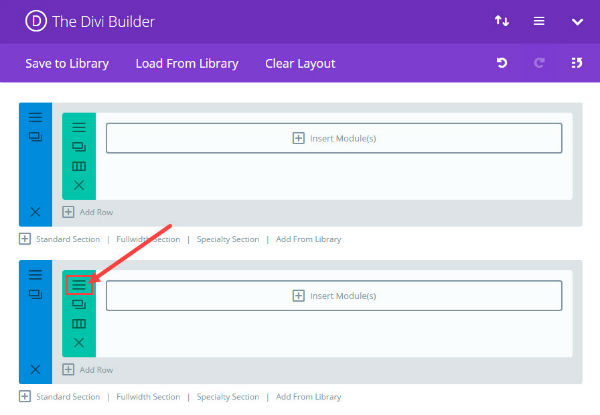Click Add From Library below second section

[308, 397]
